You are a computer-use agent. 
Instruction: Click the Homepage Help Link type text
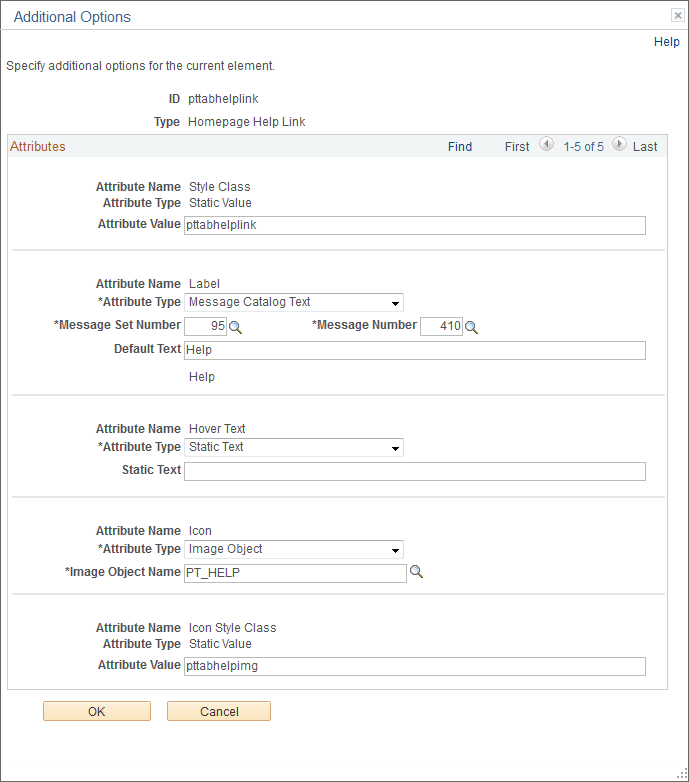tap(247, 122)
